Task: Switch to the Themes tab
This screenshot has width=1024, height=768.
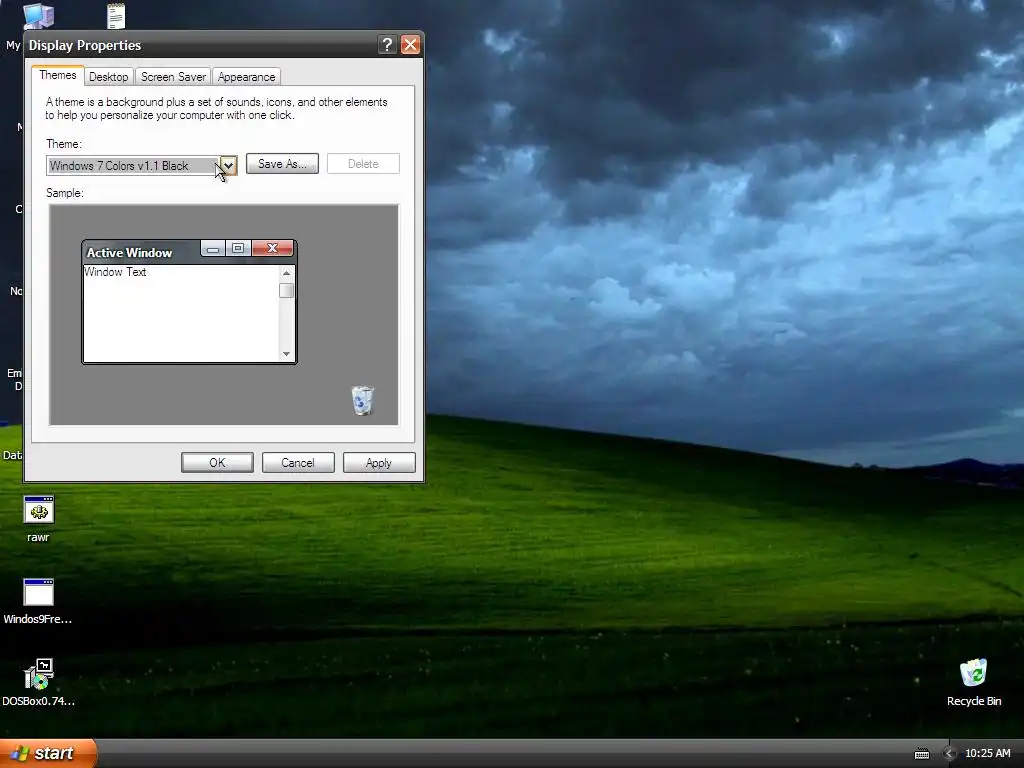Action: [x=57, y=75]
